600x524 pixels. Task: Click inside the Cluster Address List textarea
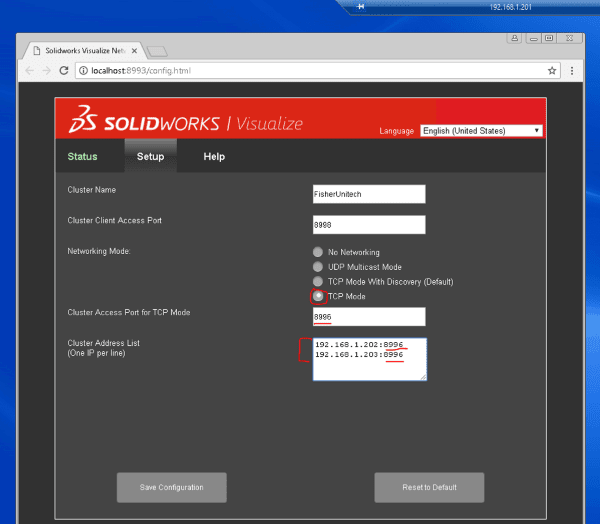(370, 359)
